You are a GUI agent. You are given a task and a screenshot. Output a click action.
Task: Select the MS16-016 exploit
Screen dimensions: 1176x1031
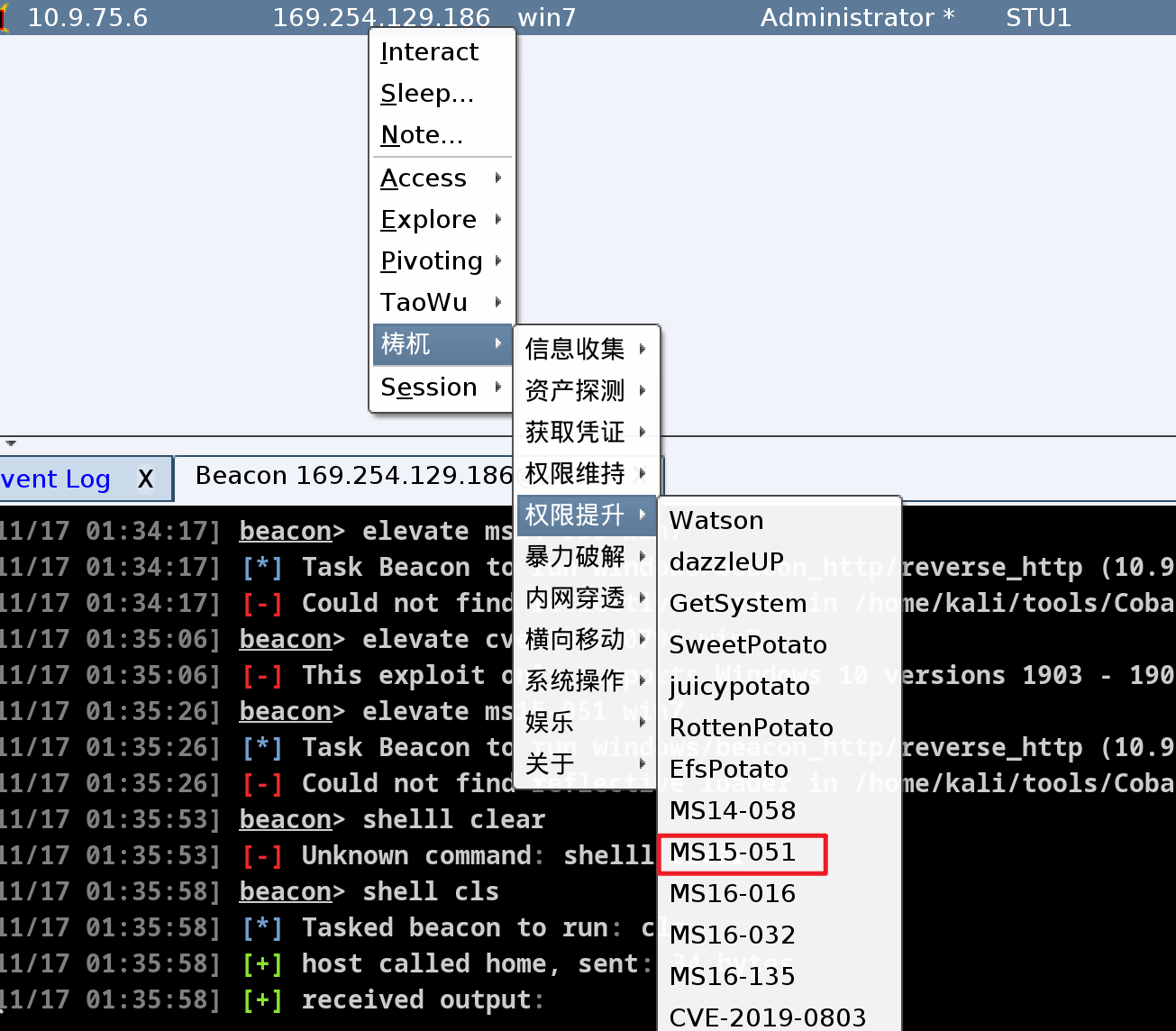point(779,894)
